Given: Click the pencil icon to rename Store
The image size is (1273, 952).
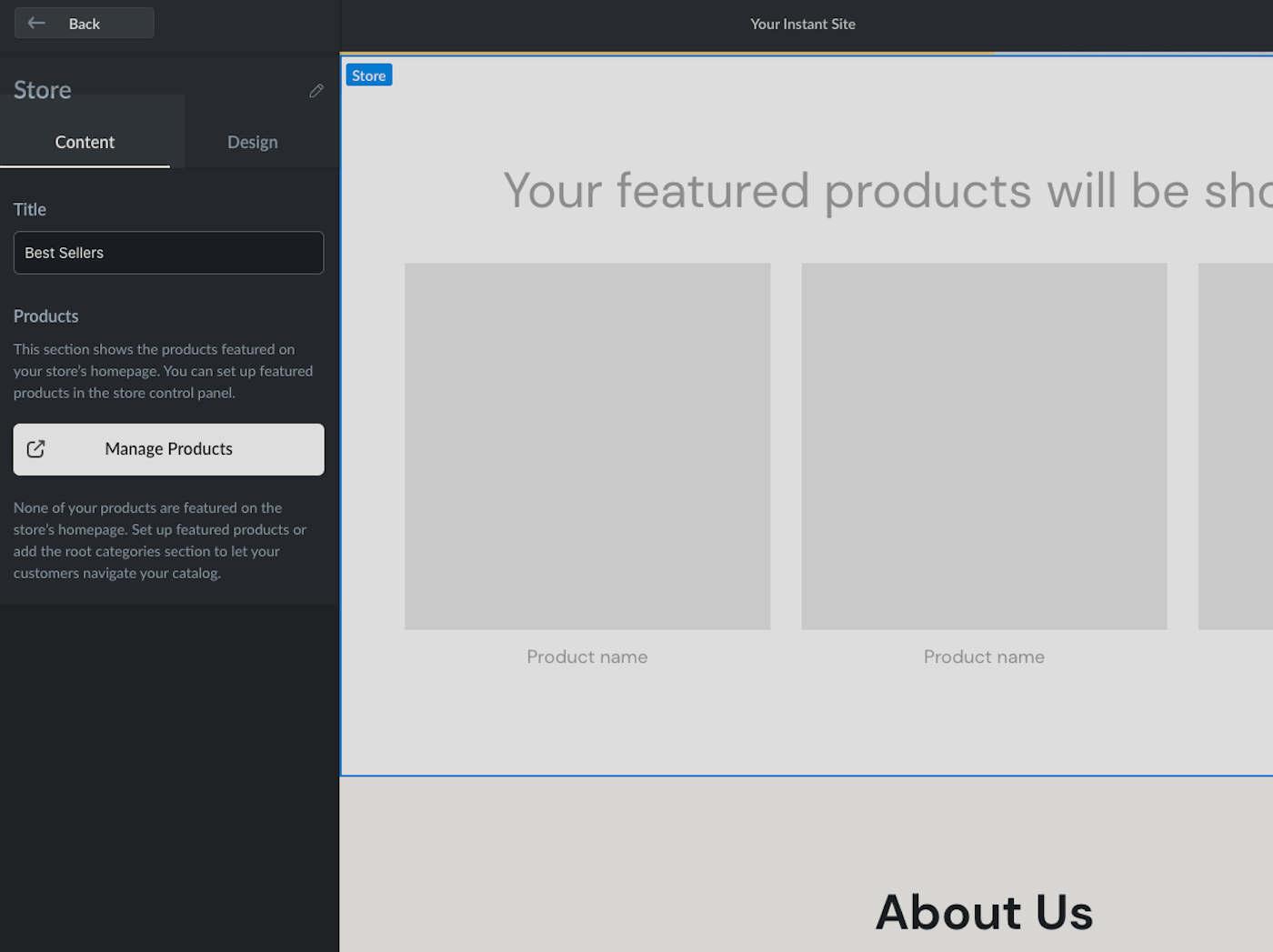Looking at the screenshot, I should tap(316, 90).
